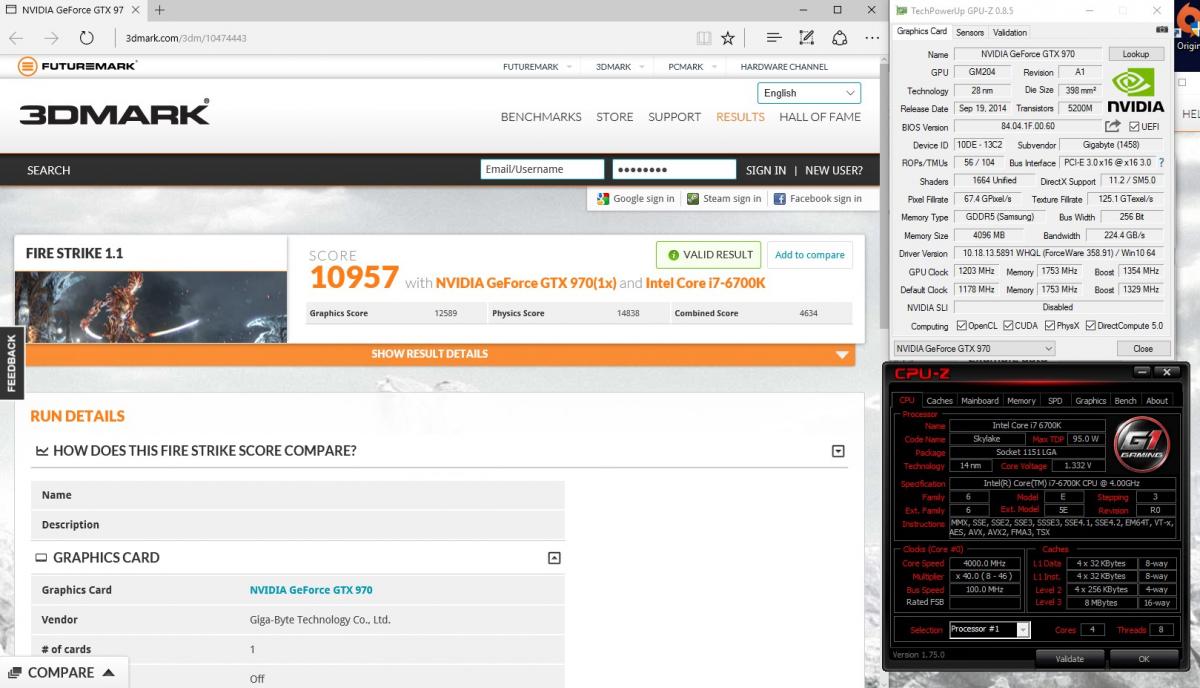Close the CPU-Z window
Image resolution: width=1200 pixels, height=688 pixels.
[1166, 372]
